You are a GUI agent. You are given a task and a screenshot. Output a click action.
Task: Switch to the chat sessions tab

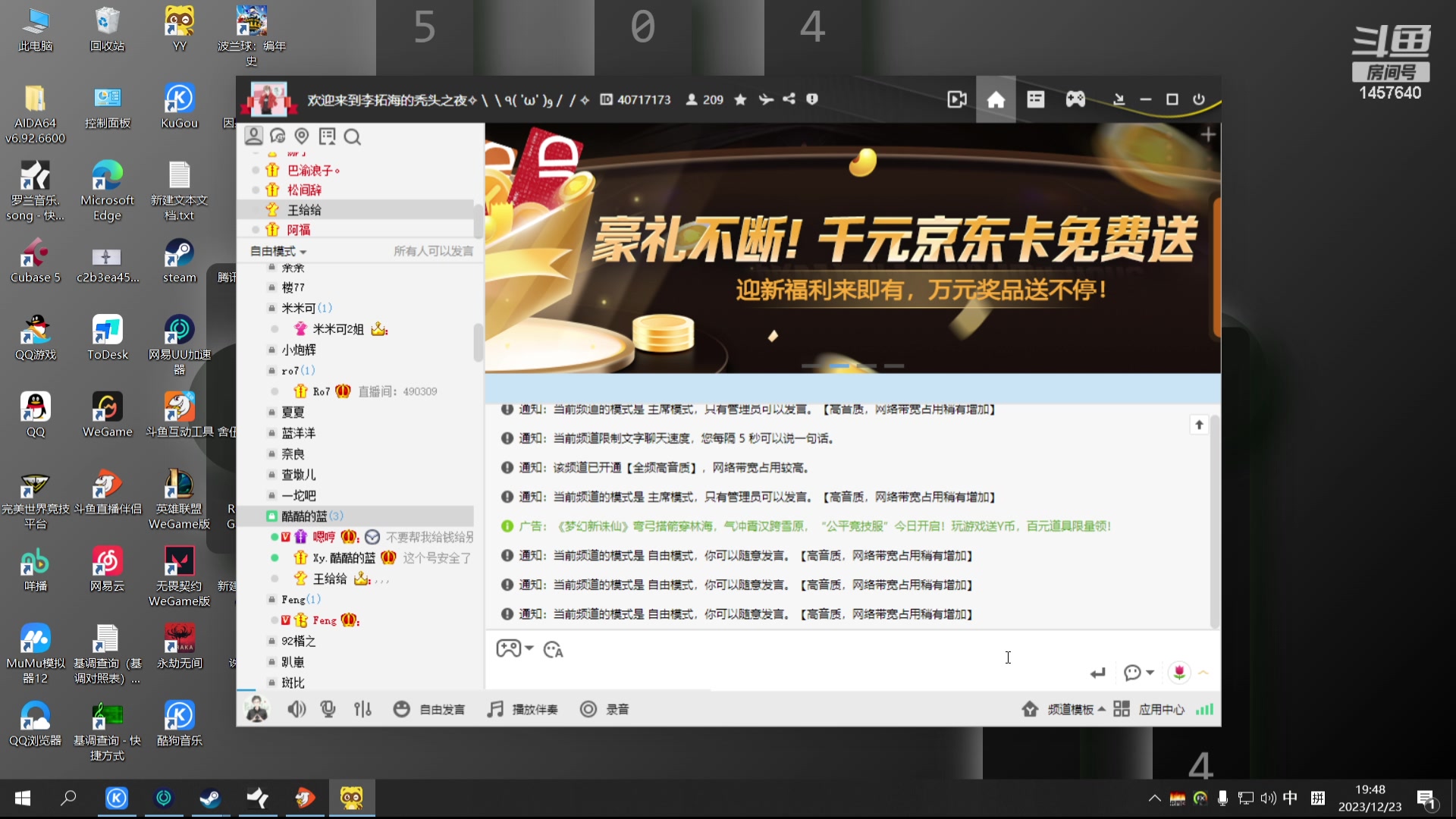(x=278, y=136)
